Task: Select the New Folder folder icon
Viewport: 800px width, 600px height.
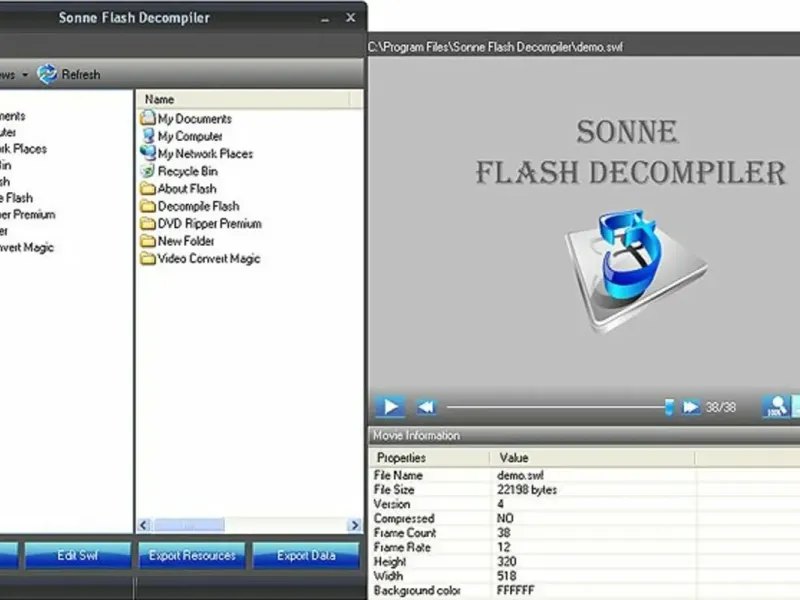Action: pos(147,240)
